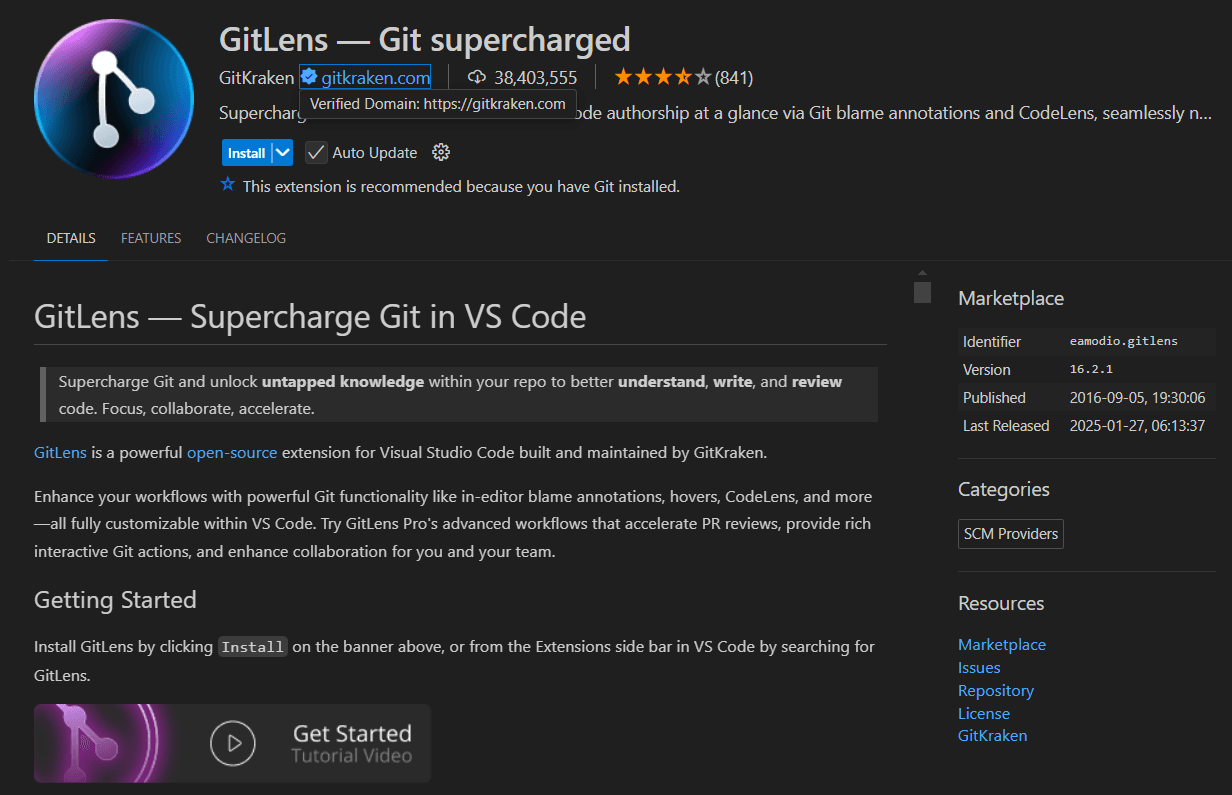Screen dimensions: 1232x795
Task: Open the Issues resource link
Action: click(979, 667)
